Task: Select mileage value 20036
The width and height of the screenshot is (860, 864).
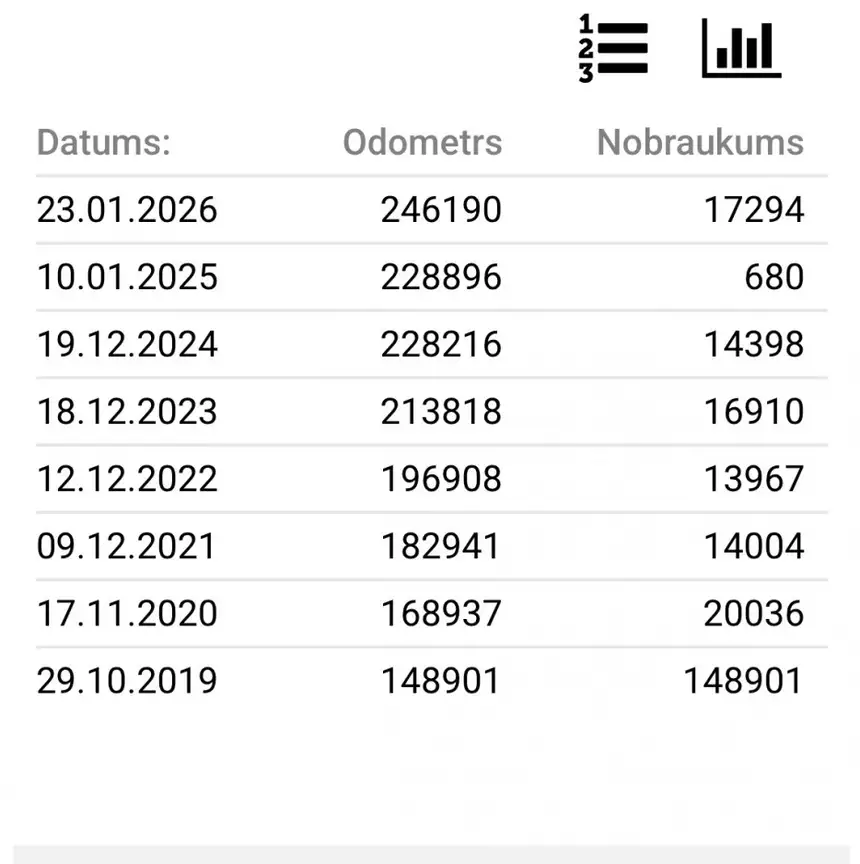Action: [754, 613]
